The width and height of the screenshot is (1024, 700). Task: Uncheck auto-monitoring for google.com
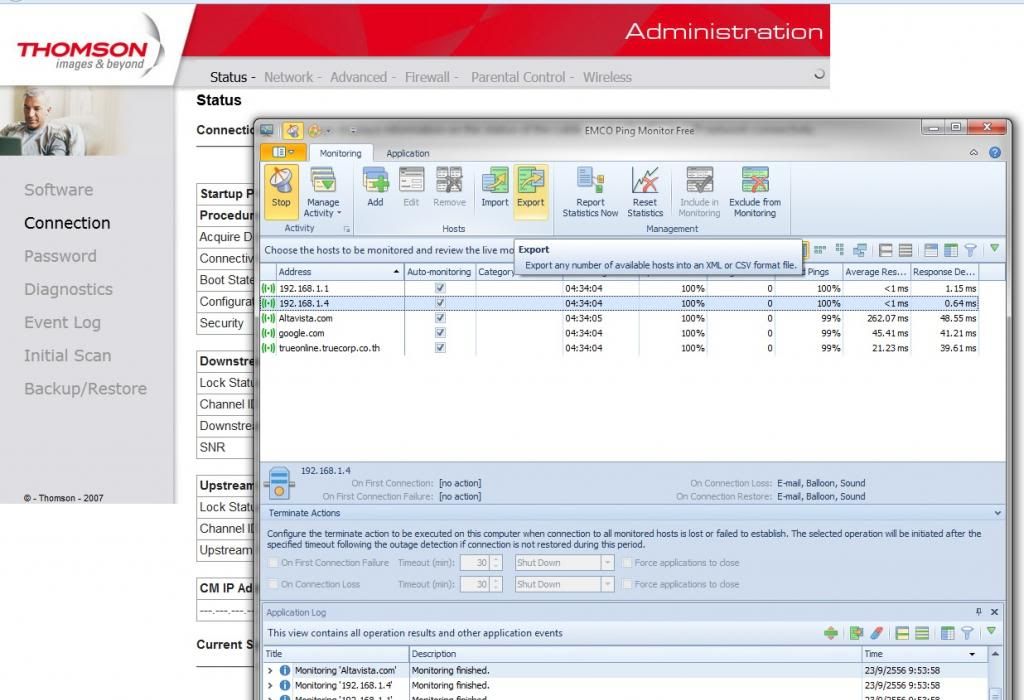click(x=440, y=333)
